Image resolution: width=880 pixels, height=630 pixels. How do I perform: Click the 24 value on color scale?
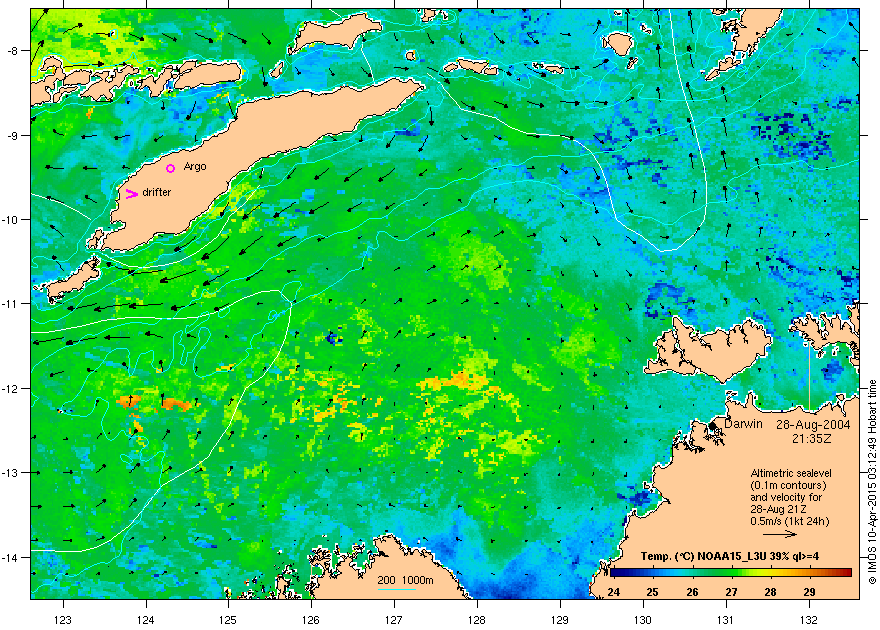click(x=613, y=592)
